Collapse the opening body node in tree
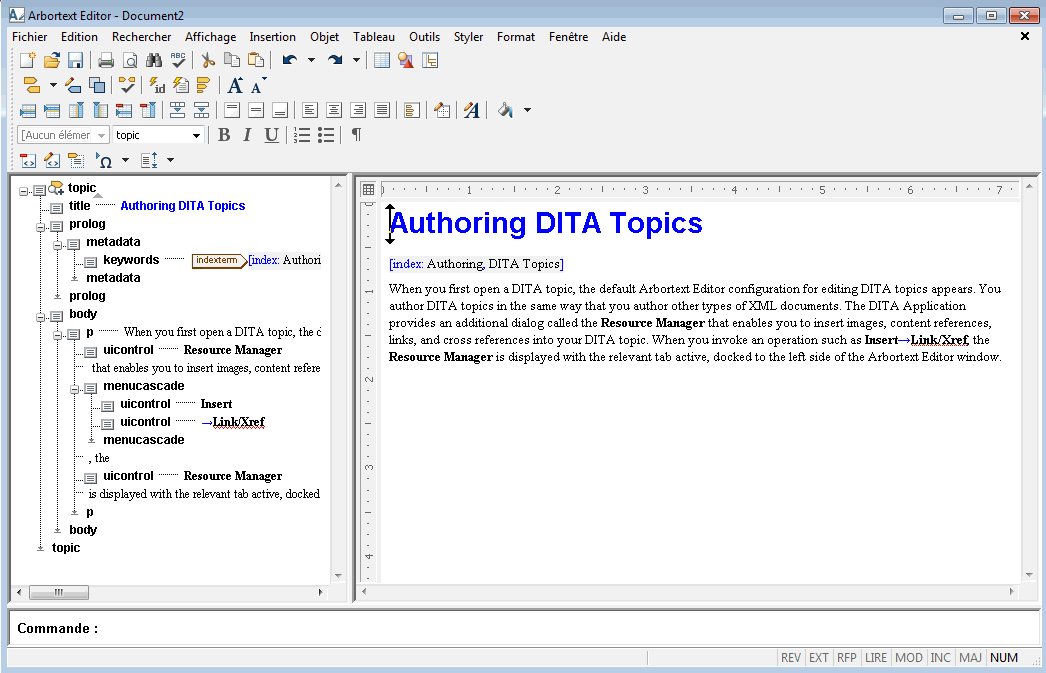 point(40,317)
